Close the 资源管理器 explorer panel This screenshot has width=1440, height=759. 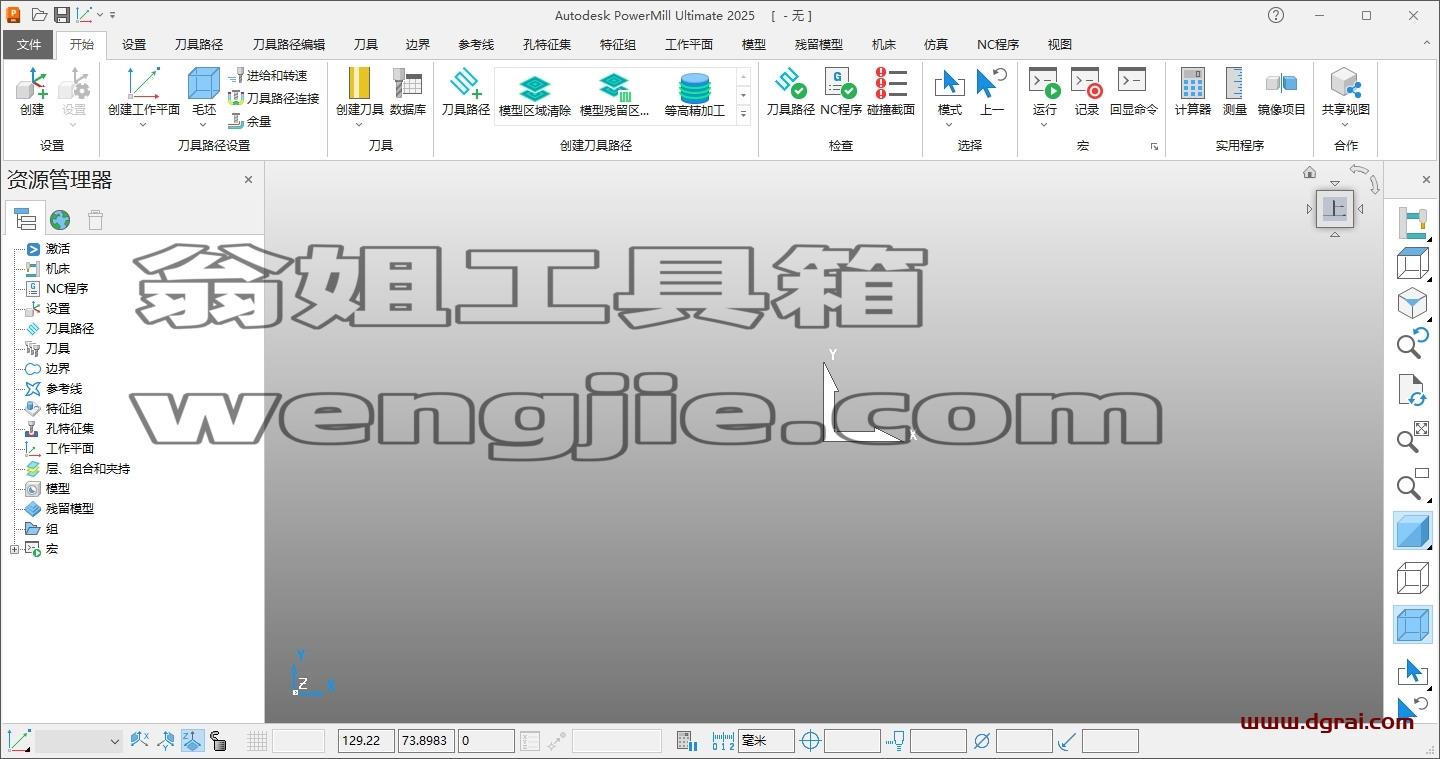(x=248, y=180)
